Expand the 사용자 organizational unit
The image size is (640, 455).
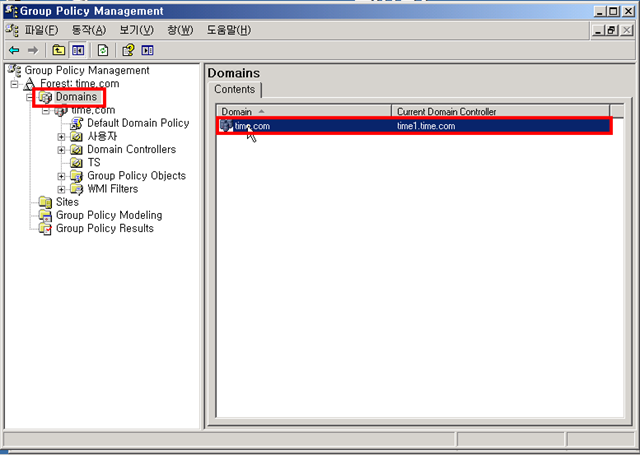coord(61,137)
